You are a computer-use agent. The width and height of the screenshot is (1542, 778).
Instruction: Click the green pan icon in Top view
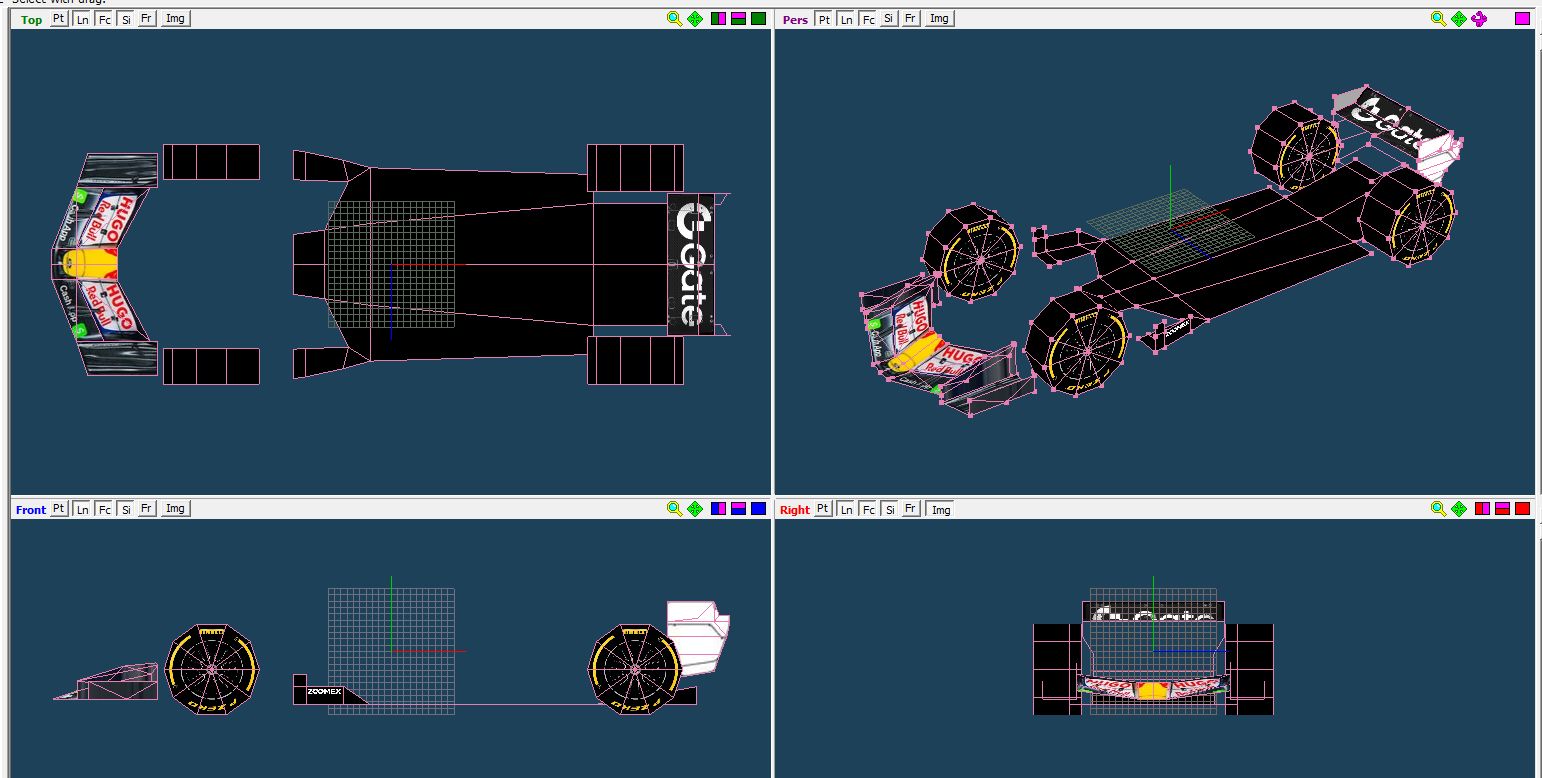tap(696, 19)
